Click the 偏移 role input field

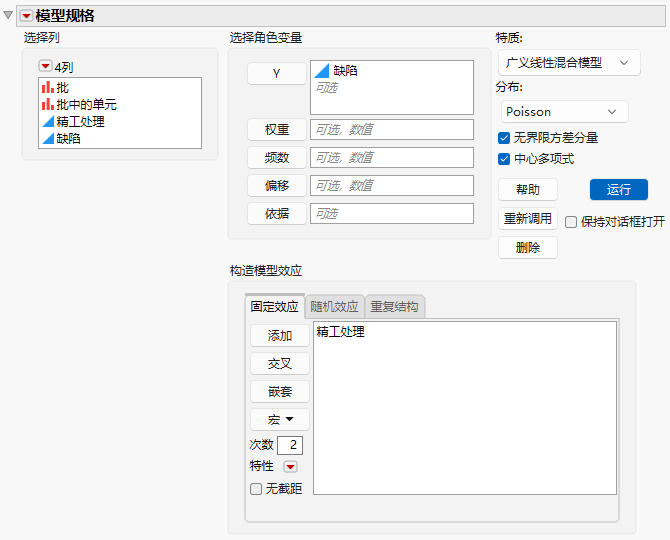[x=392, y=185]
